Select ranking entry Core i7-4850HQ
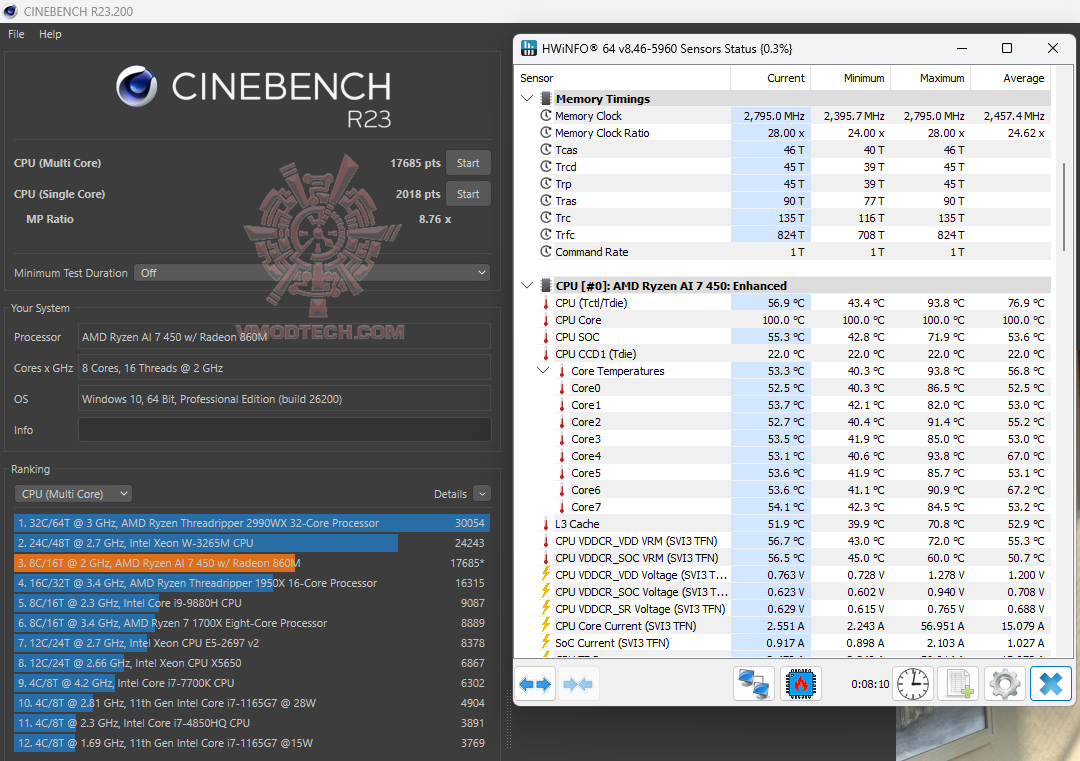Image resolution: width=1080 pixels, height=761 pixels. 252,722
